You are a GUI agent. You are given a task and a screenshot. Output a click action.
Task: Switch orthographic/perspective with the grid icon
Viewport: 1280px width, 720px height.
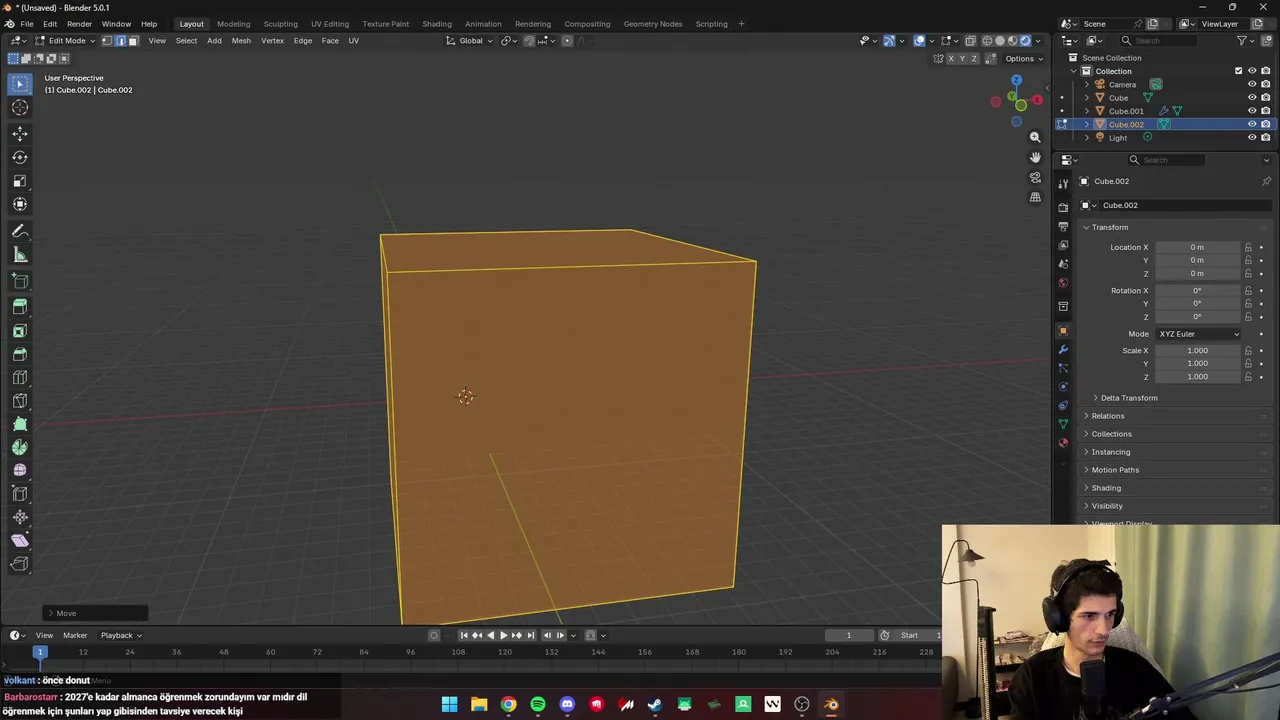(x=1035, y=197)
